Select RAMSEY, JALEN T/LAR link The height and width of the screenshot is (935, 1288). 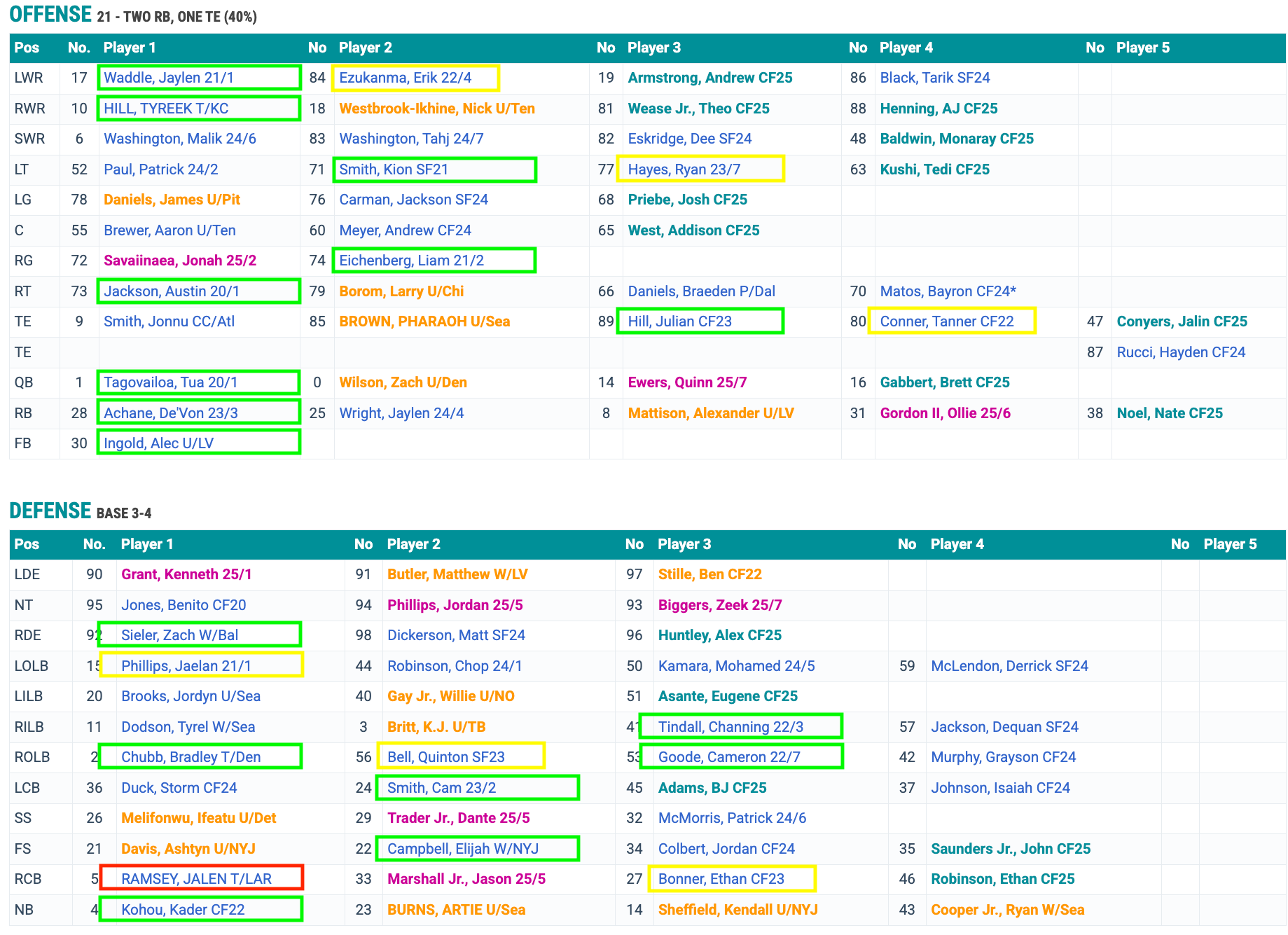click(196, 879)
